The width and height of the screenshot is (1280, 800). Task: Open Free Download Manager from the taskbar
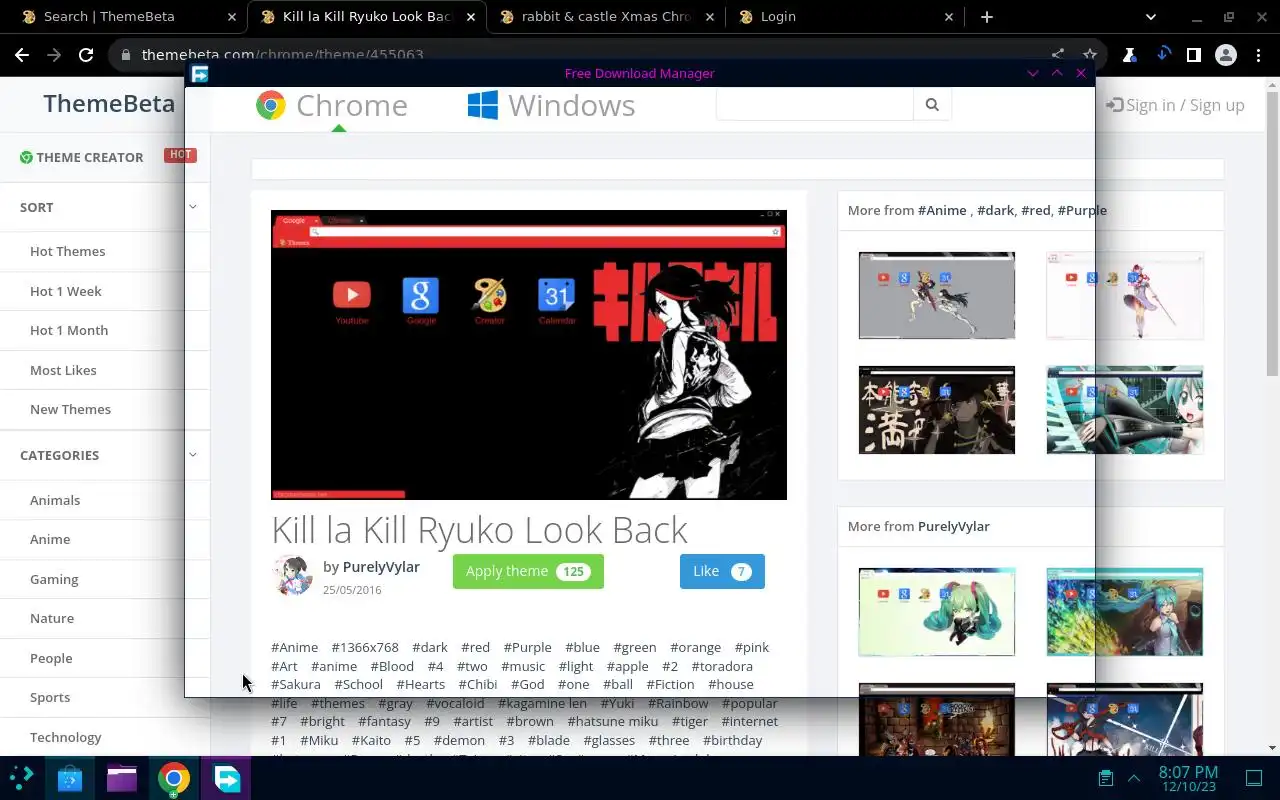(x=227, y=778)
